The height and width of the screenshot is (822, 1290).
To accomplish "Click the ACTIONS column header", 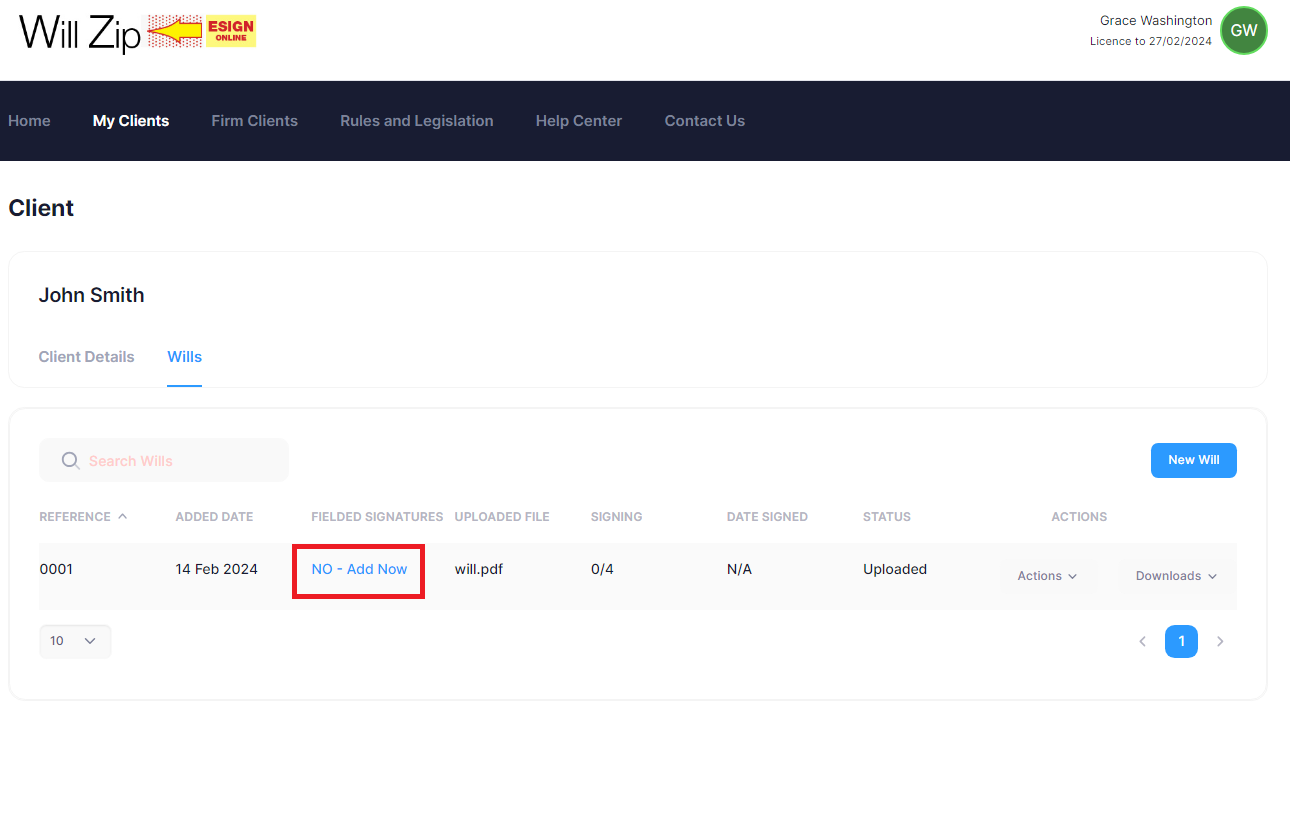I will tap(1079, 517).
